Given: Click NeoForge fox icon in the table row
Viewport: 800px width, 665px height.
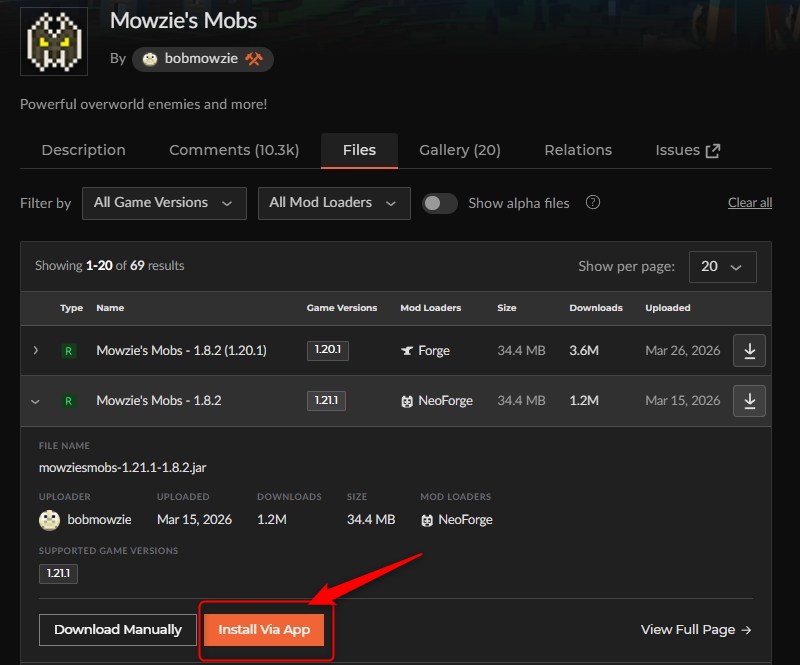Looking at the screenshot, I should [x=407, y=402].
